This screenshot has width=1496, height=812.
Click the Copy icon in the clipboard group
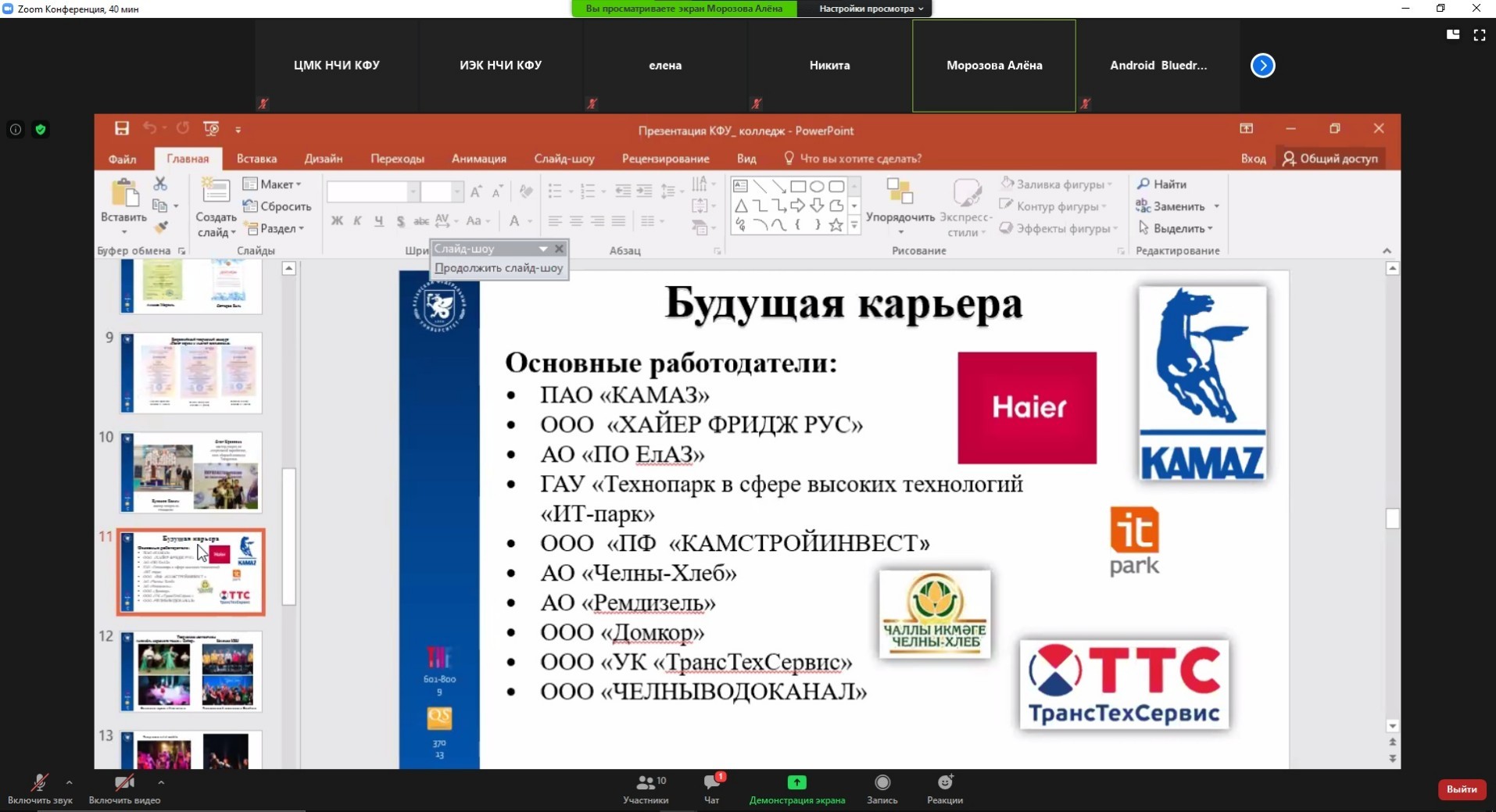pos(160,206)
